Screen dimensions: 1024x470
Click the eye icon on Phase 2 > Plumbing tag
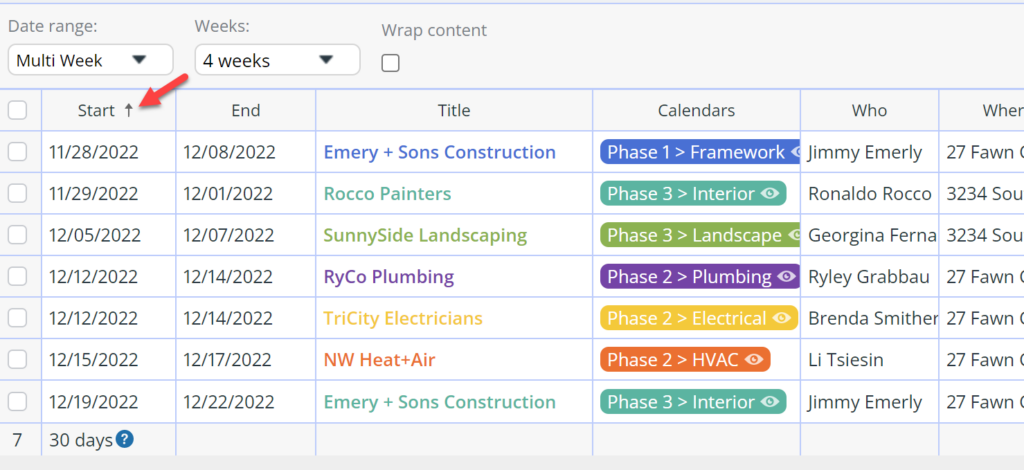pyautogui.click(x=786, y=277)
